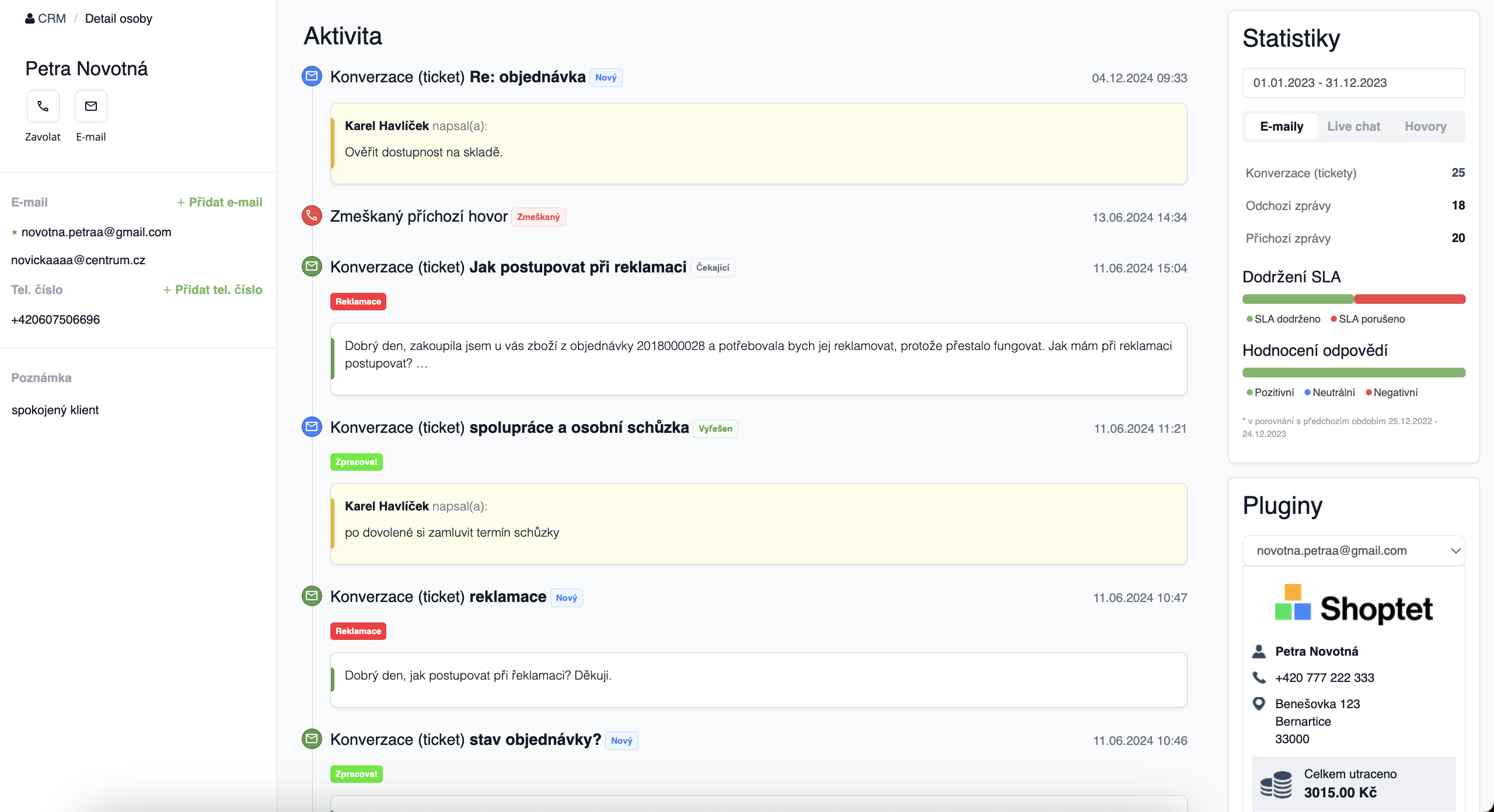Switch to the Hovory statistics tab

1425,127
